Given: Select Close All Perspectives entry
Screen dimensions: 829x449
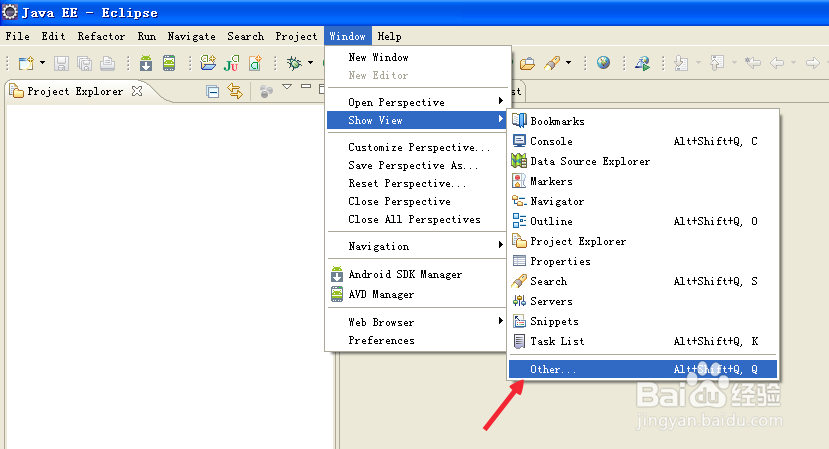Looking at the screenshot, I should coord(418,219).
